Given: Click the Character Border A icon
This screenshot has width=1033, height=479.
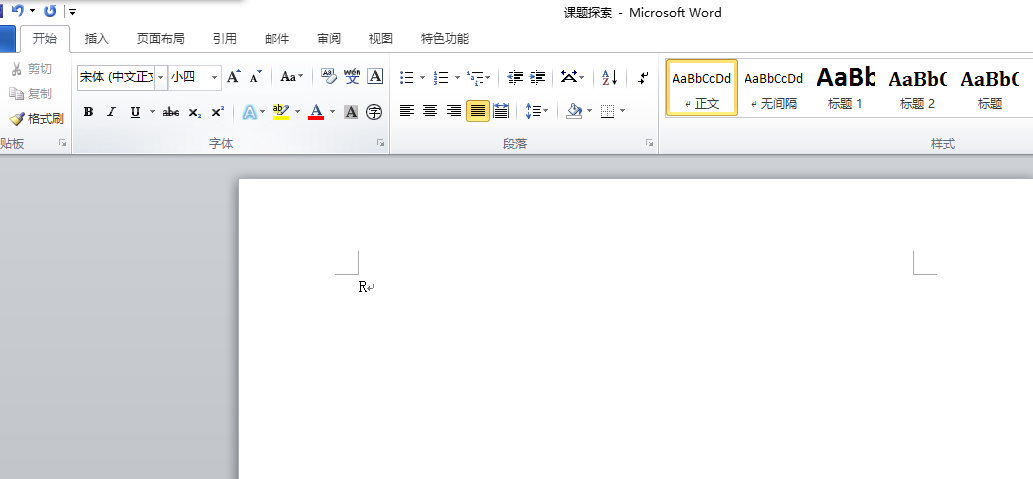Looking at the screenshot, I should coord(375,76).
